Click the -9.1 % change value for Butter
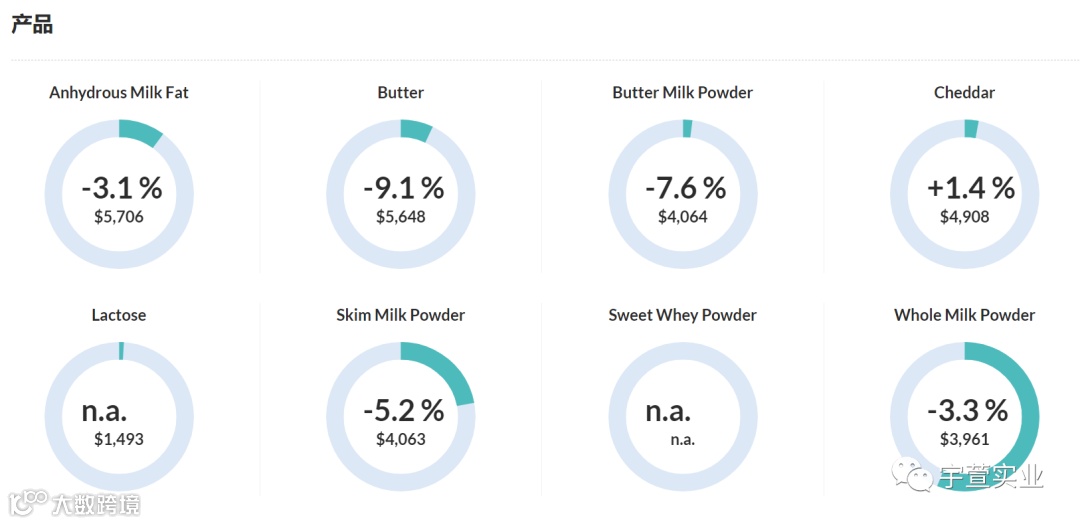The width and height of the screenshot is (1080, 524). [x=403, y=187]
